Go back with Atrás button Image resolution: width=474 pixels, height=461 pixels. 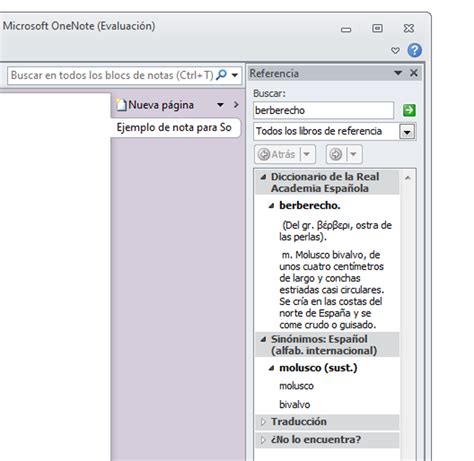[277, 154]
